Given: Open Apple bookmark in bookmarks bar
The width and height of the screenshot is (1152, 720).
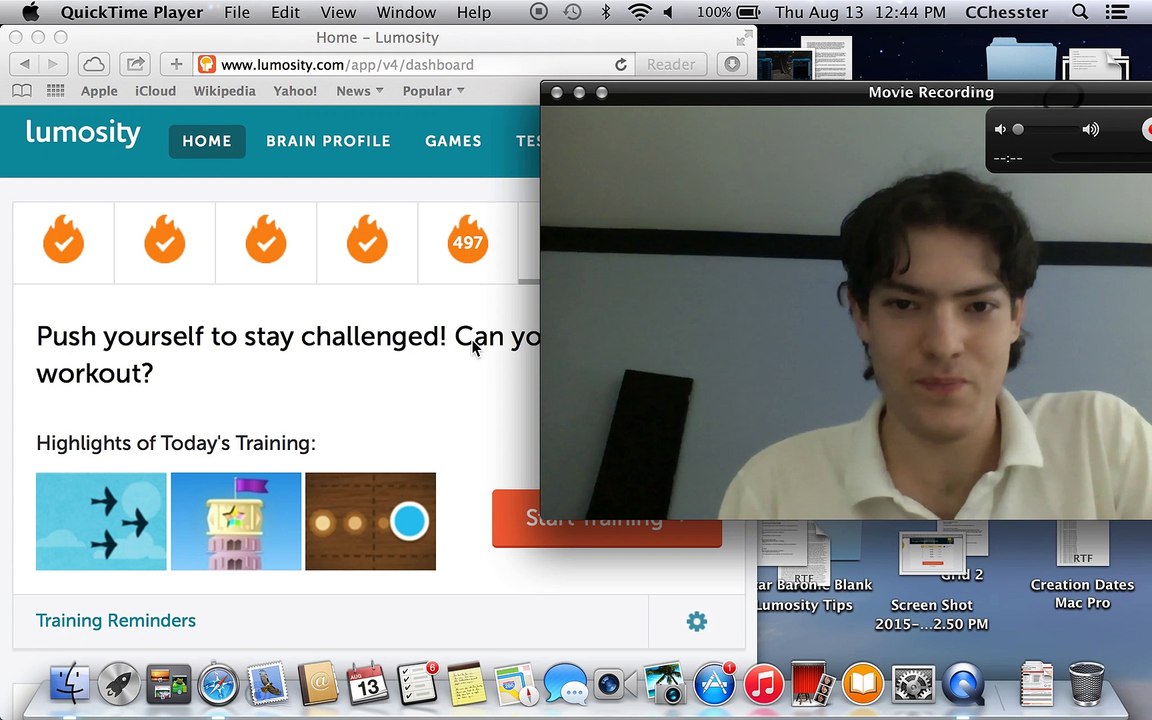Looking at the screenshot, I should point(99,91).
